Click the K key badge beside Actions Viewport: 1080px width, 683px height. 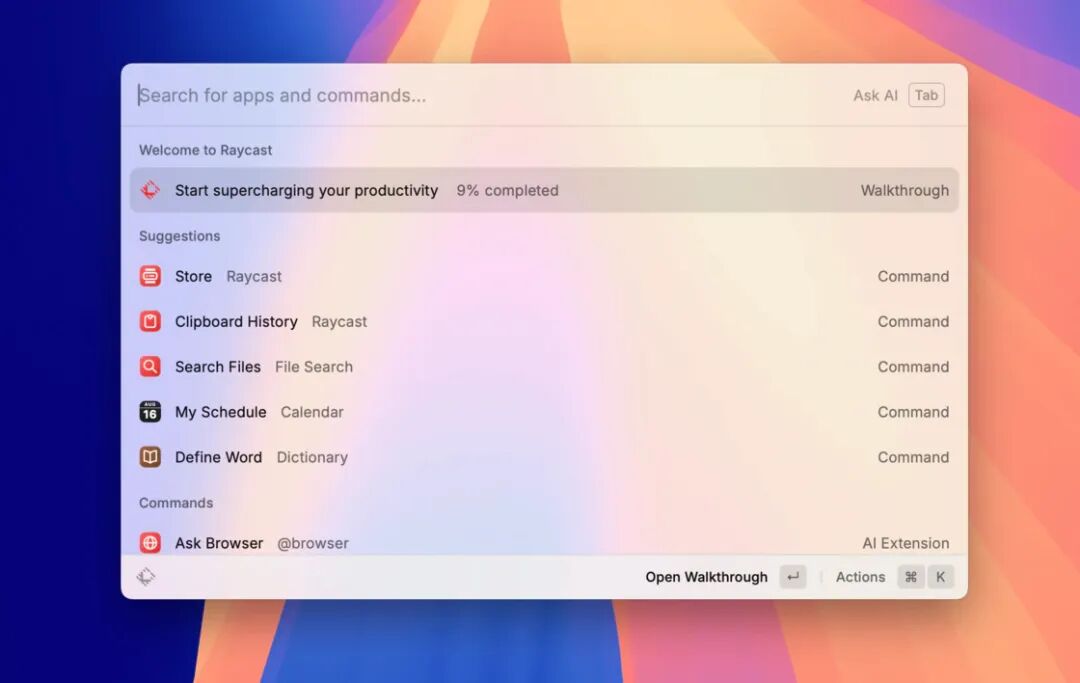tap(940, 577)
